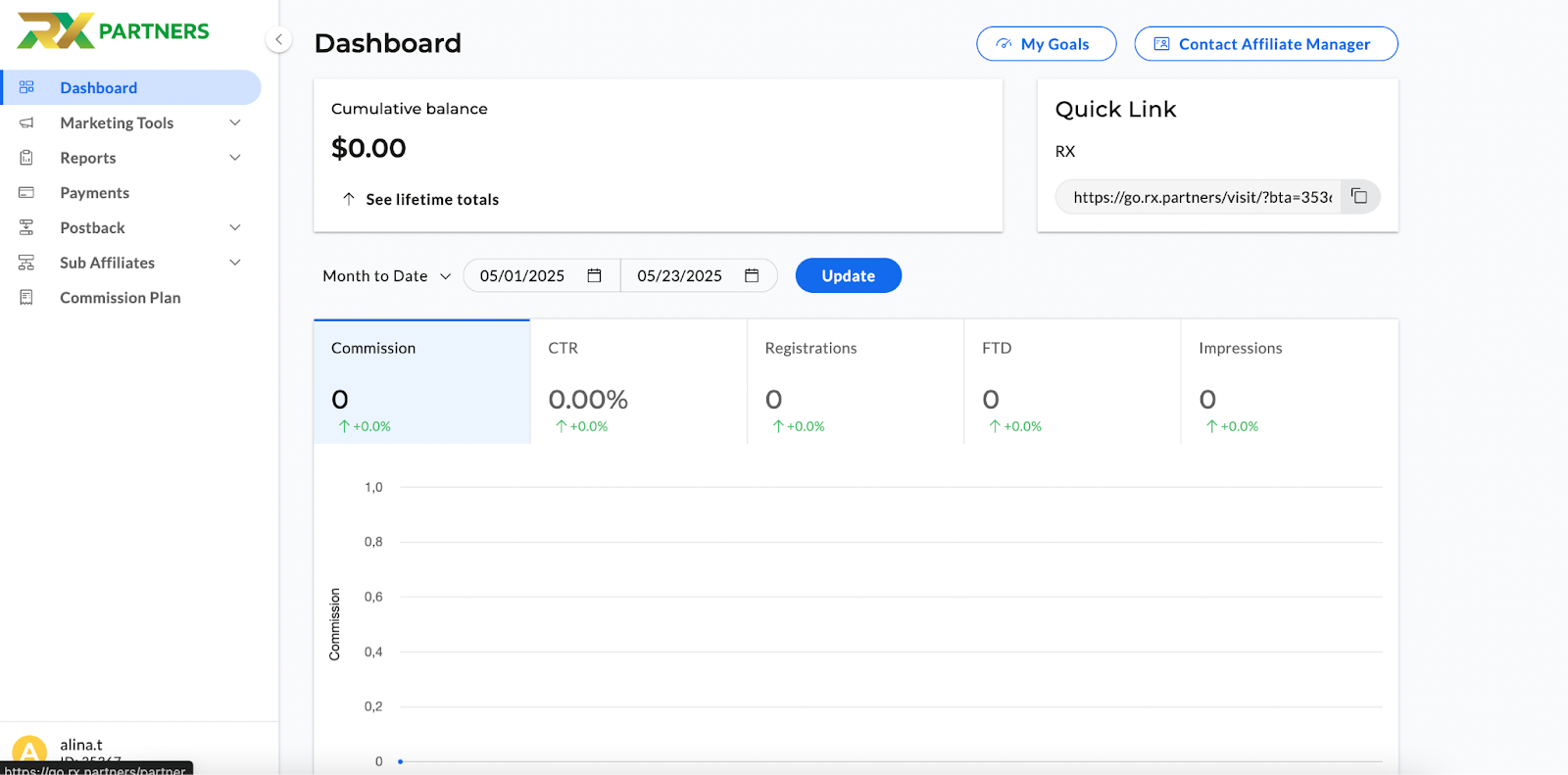Open the Month to Date range dropdown
The image size is (1568, 775).
386,276
